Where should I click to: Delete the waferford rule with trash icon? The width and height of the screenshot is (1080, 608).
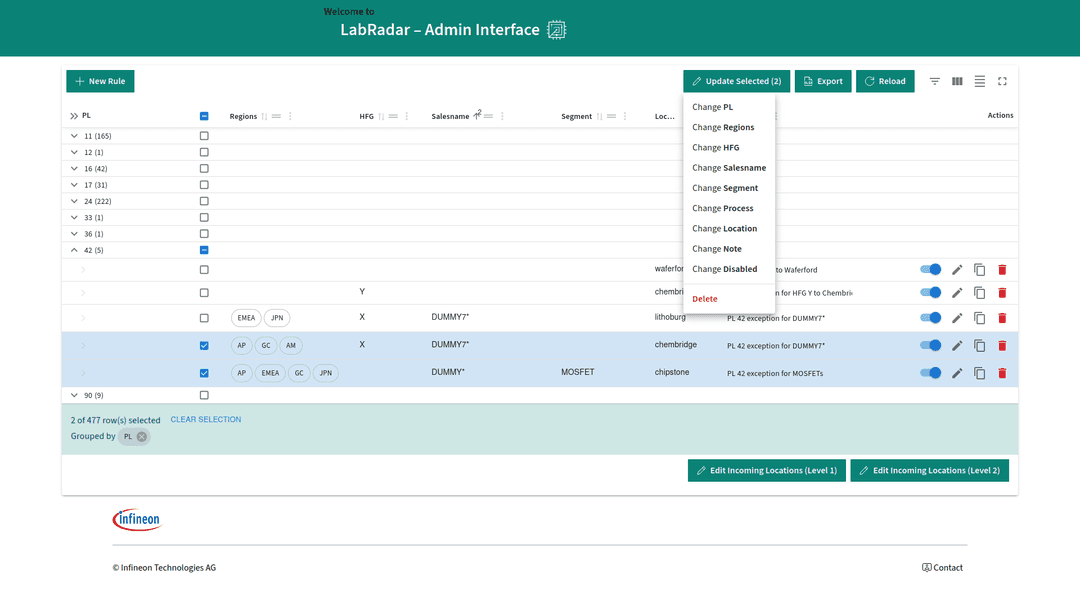point(1002,270)
